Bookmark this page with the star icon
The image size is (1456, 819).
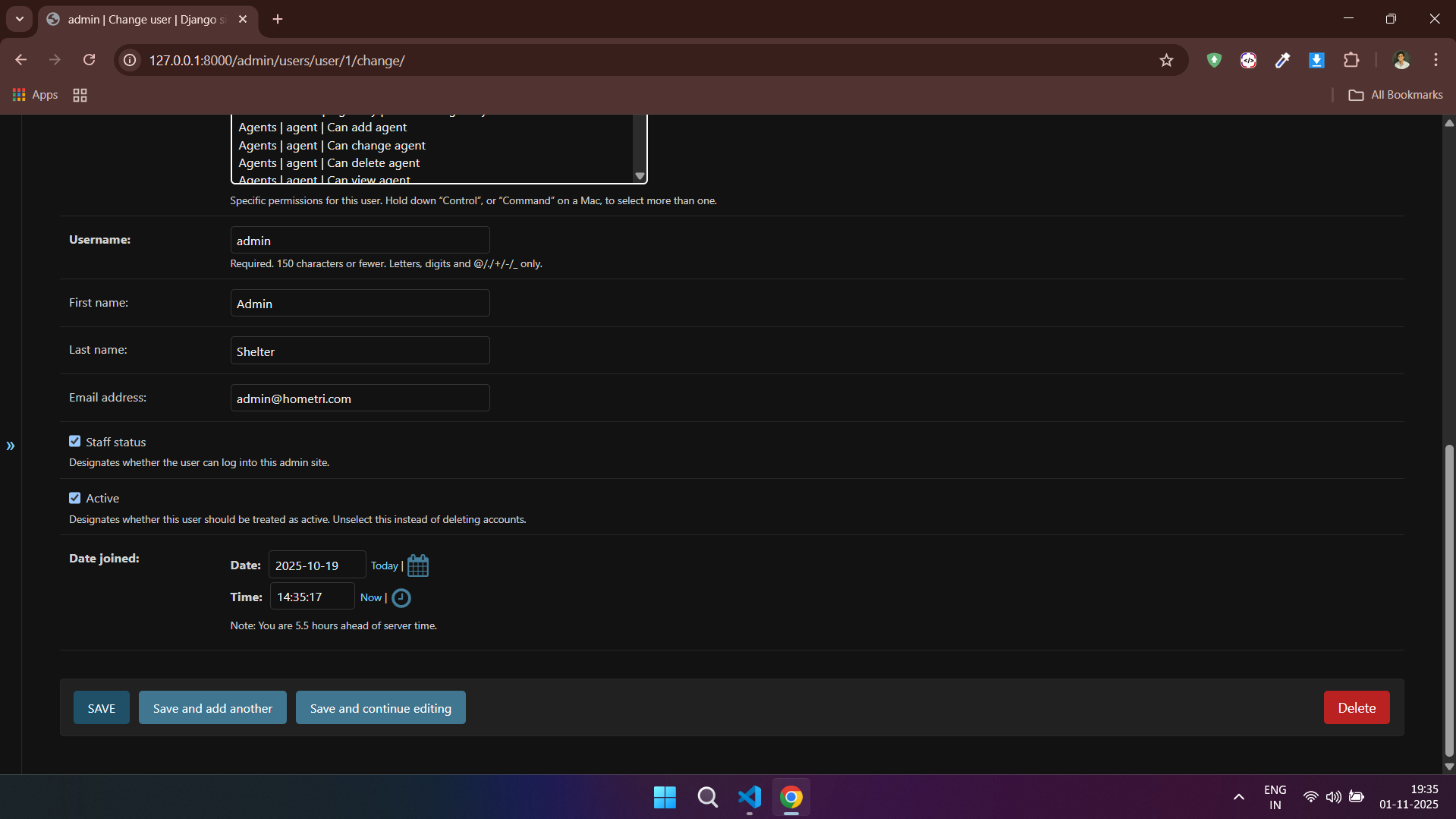(x=1166, y=60)
